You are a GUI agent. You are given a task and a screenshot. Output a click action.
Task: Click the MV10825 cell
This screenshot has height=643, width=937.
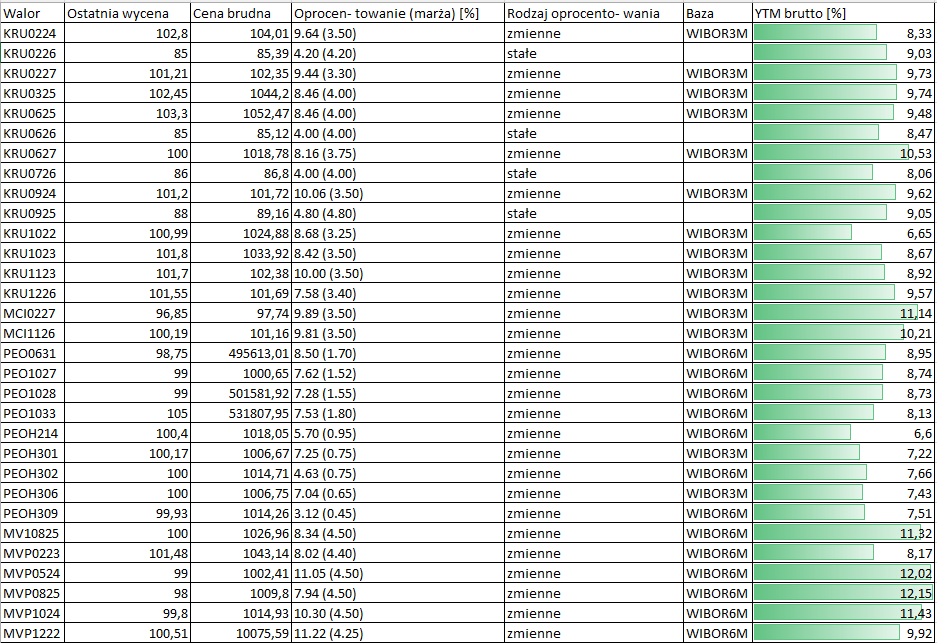(32, 534)
